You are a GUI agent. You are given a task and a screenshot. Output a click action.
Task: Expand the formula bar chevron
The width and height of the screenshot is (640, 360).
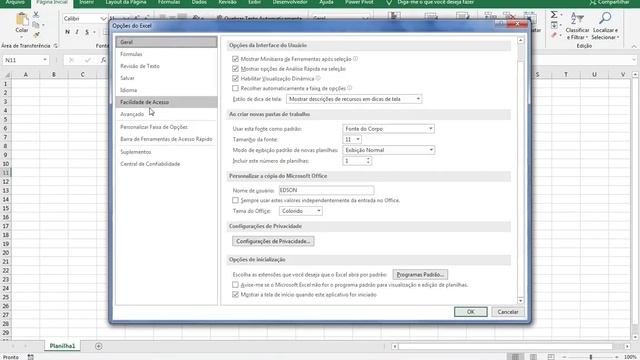[633, 60]
